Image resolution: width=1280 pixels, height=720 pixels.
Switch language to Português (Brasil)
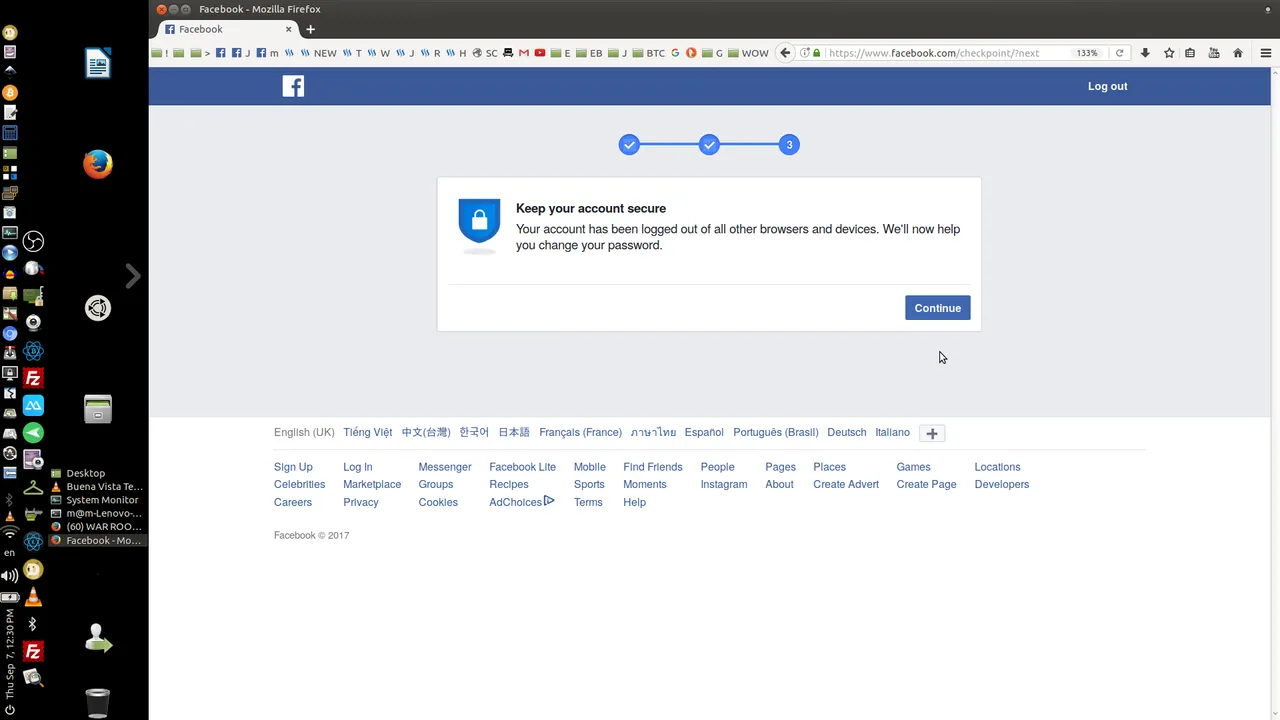point(775,433)
